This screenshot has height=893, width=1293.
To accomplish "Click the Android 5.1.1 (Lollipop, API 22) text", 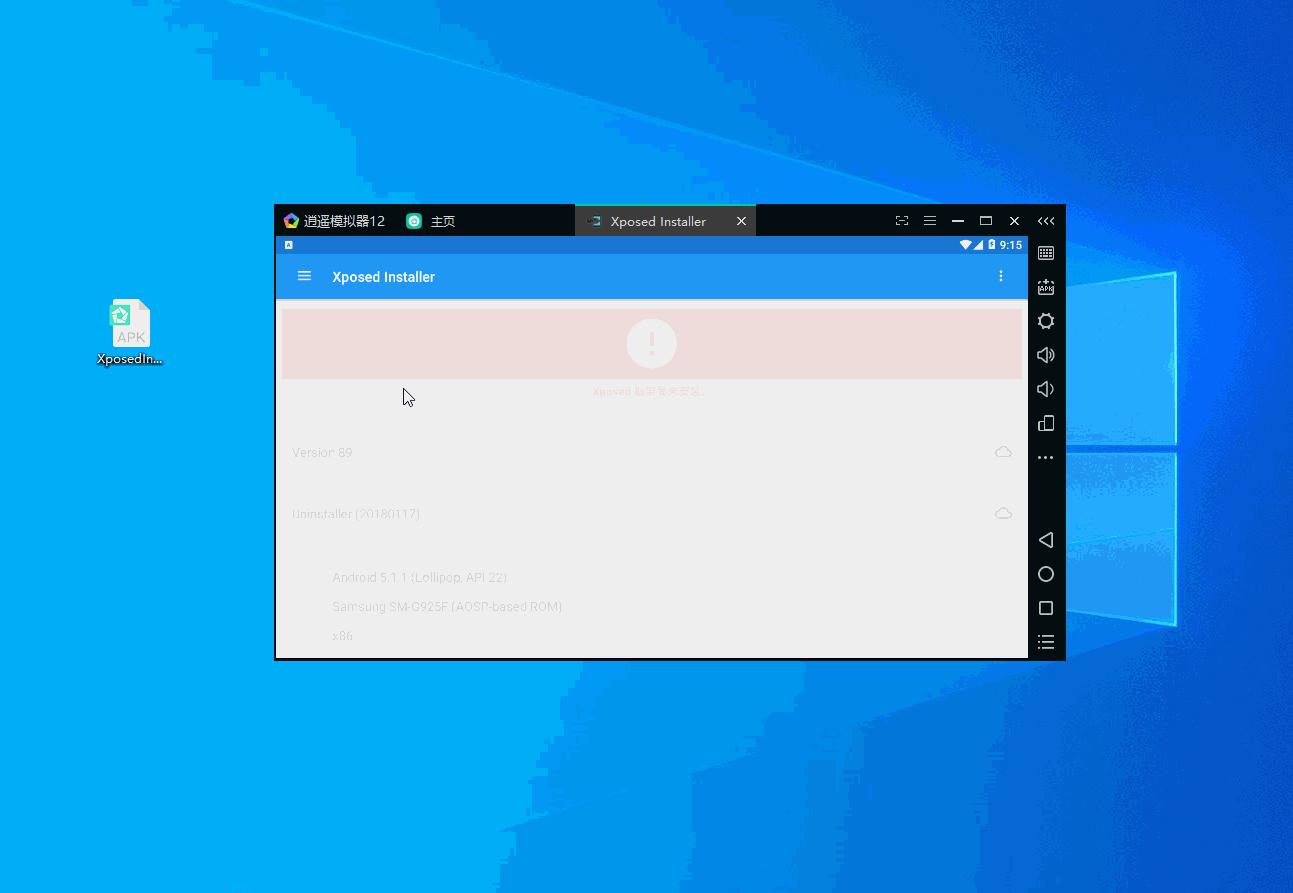I will click(x=420, y=577).
